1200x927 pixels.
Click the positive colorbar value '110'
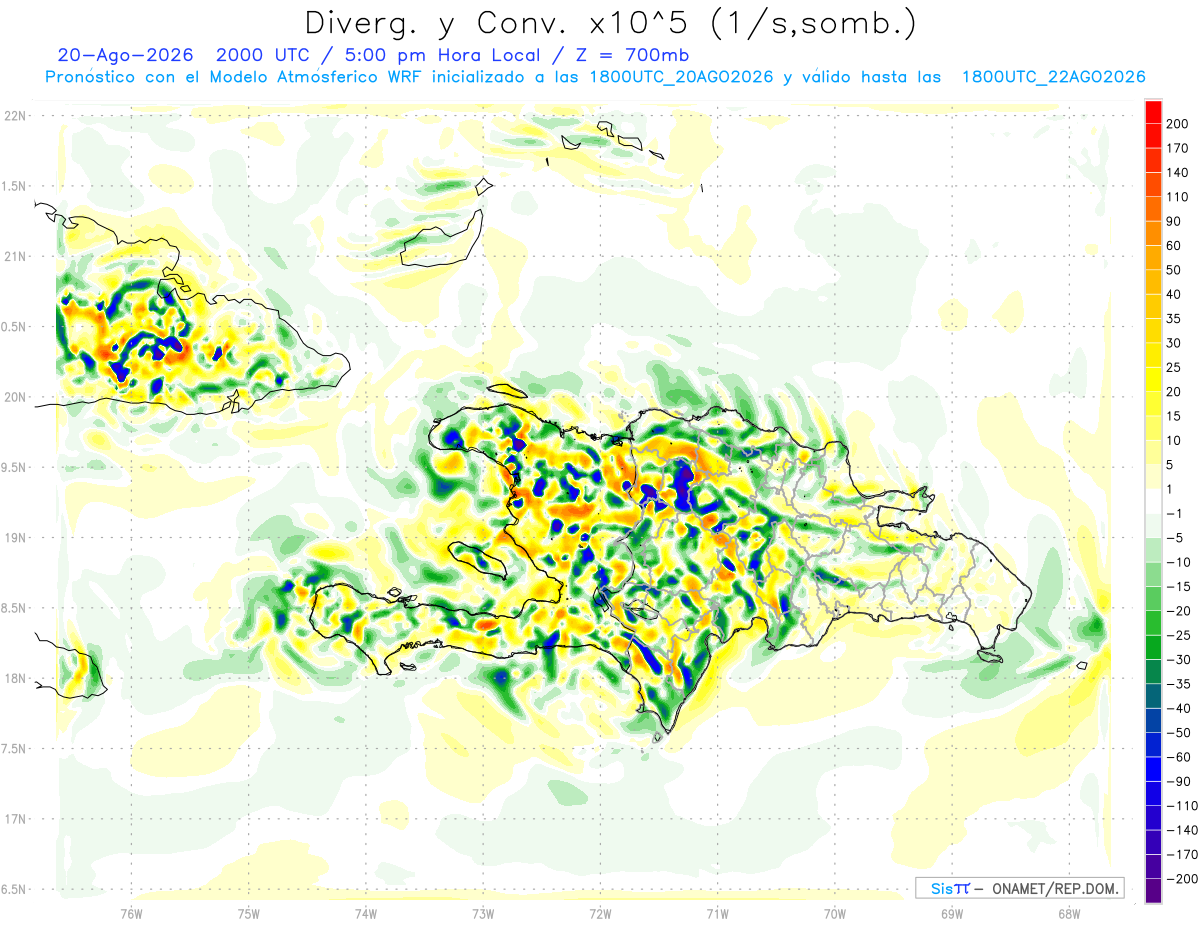(x=1177, y=197)
